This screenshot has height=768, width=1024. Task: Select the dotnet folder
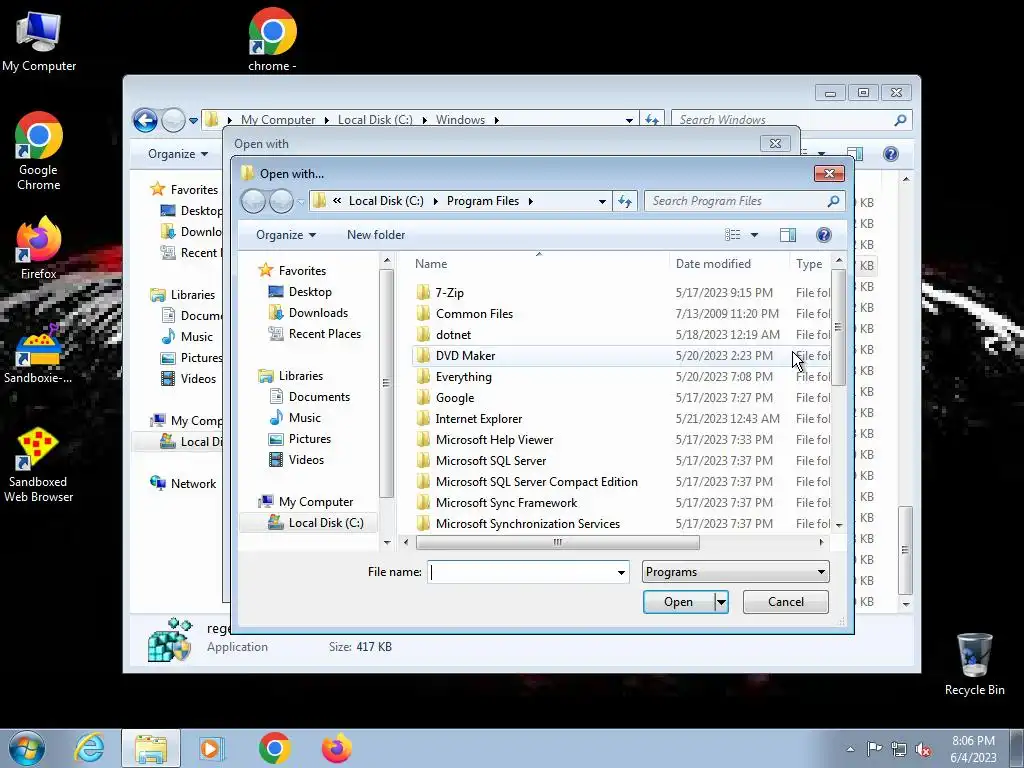(453, 334)
